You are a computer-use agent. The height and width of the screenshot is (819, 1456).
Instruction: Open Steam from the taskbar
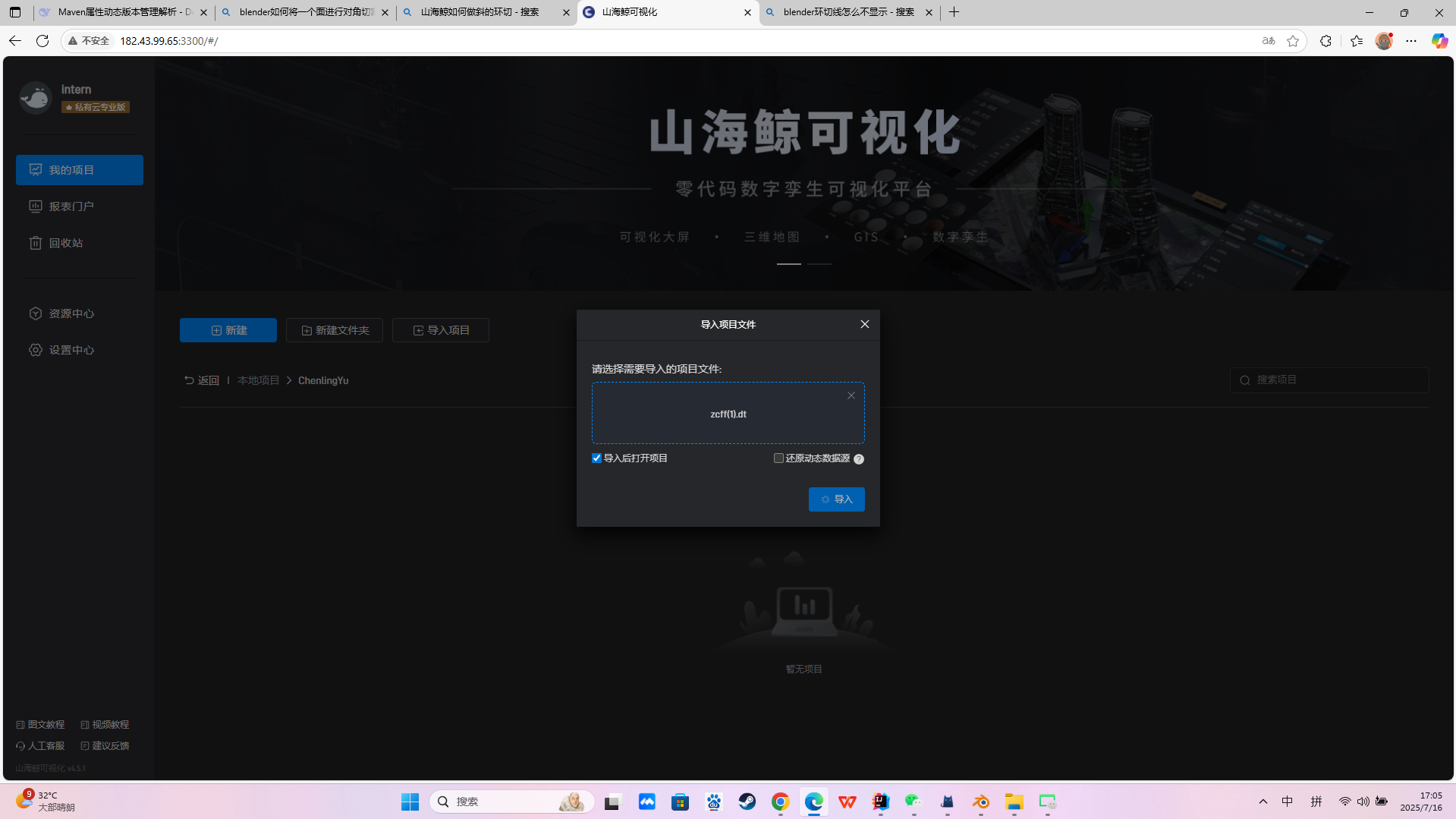(747, 802)
